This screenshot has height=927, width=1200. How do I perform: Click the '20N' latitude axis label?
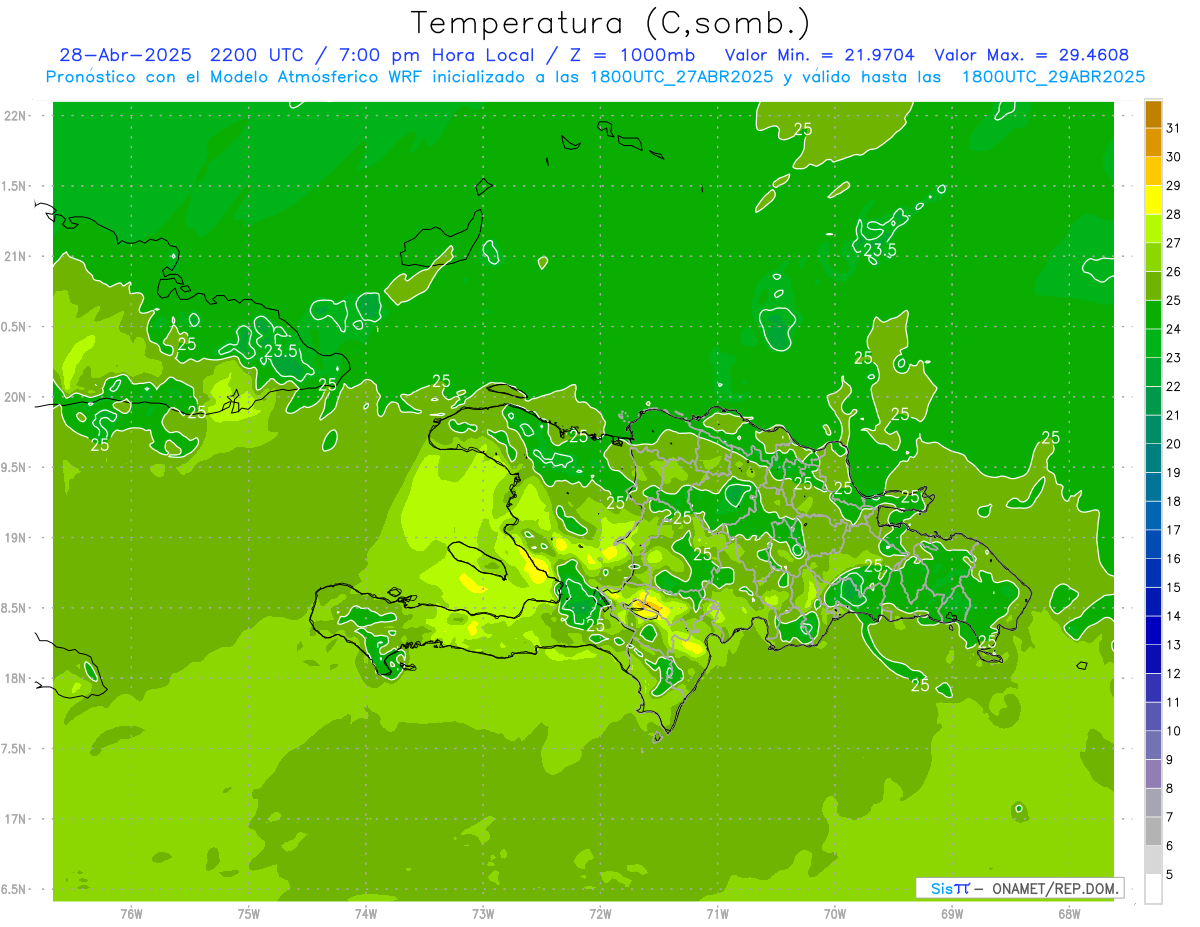coord(15,397)
